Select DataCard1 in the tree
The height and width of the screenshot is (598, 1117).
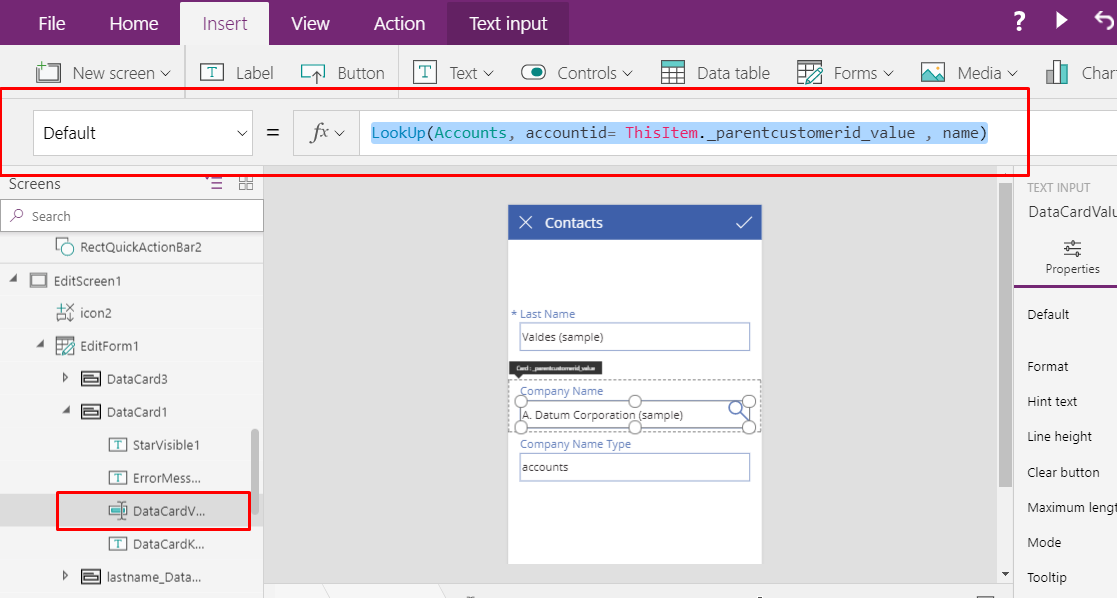(137, 412)
